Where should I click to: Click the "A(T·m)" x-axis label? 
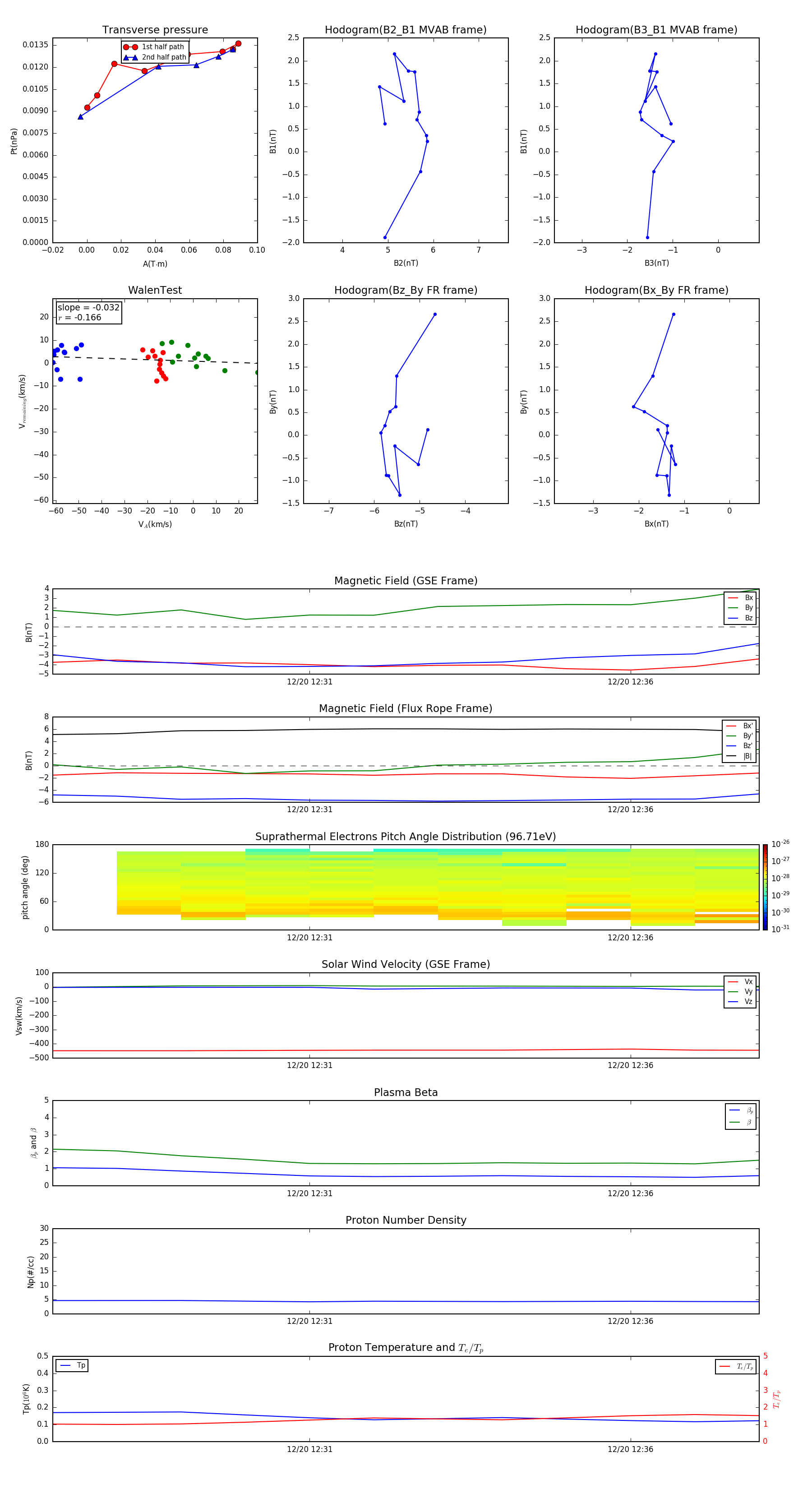(x=155, y=264)
